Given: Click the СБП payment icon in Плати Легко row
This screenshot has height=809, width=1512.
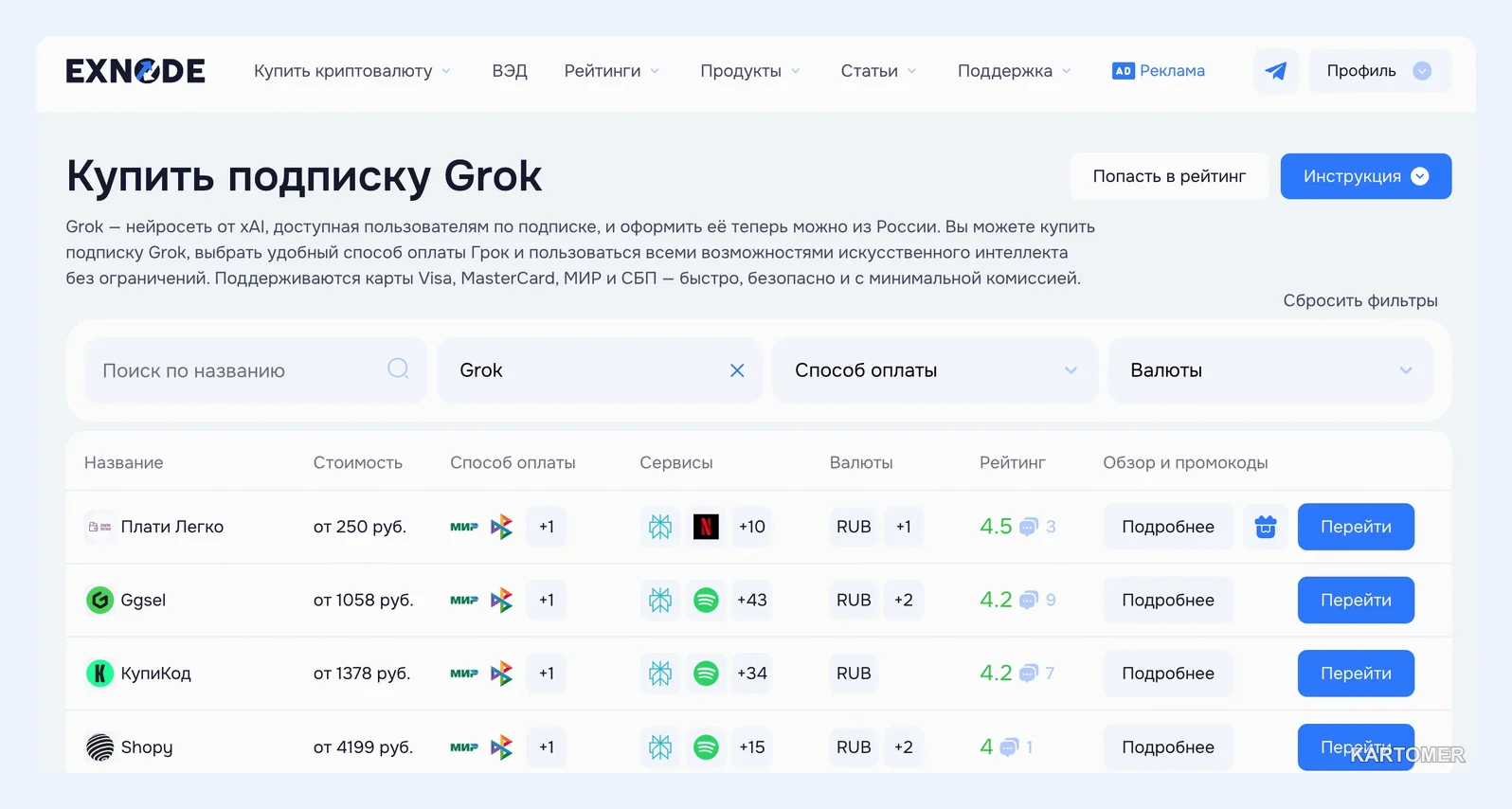Looking at the screenshot, I should [x=501, y=527].
